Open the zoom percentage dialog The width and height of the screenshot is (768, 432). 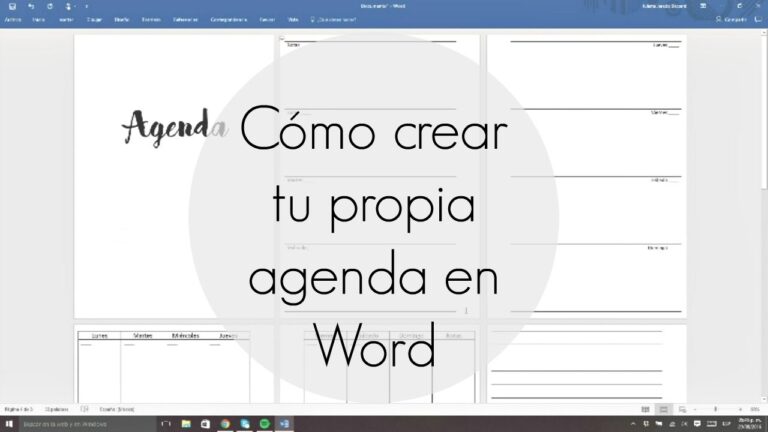click(x=755, y=409)
